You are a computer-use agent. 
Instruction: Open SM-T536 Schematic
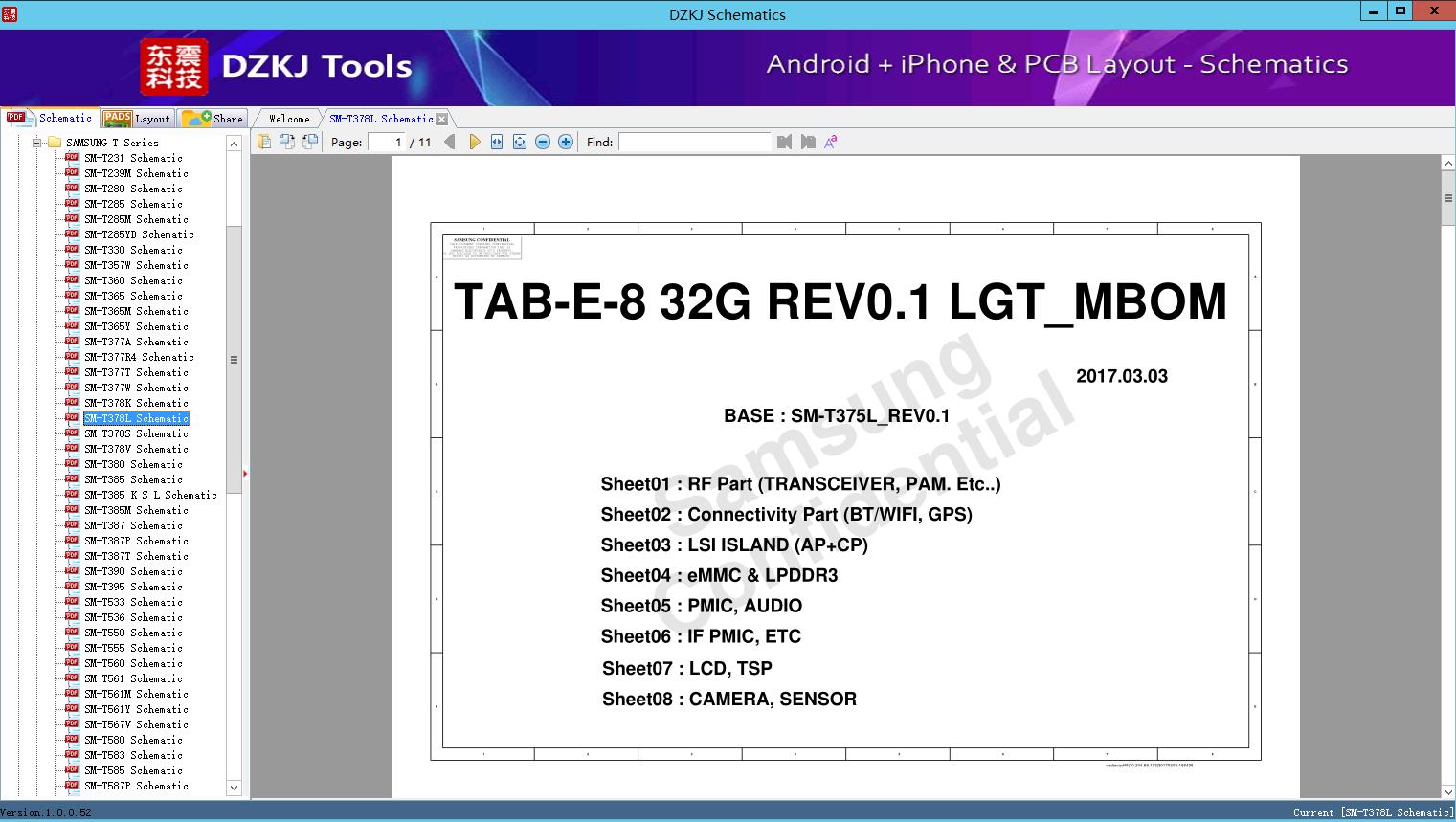click(133, 617)
